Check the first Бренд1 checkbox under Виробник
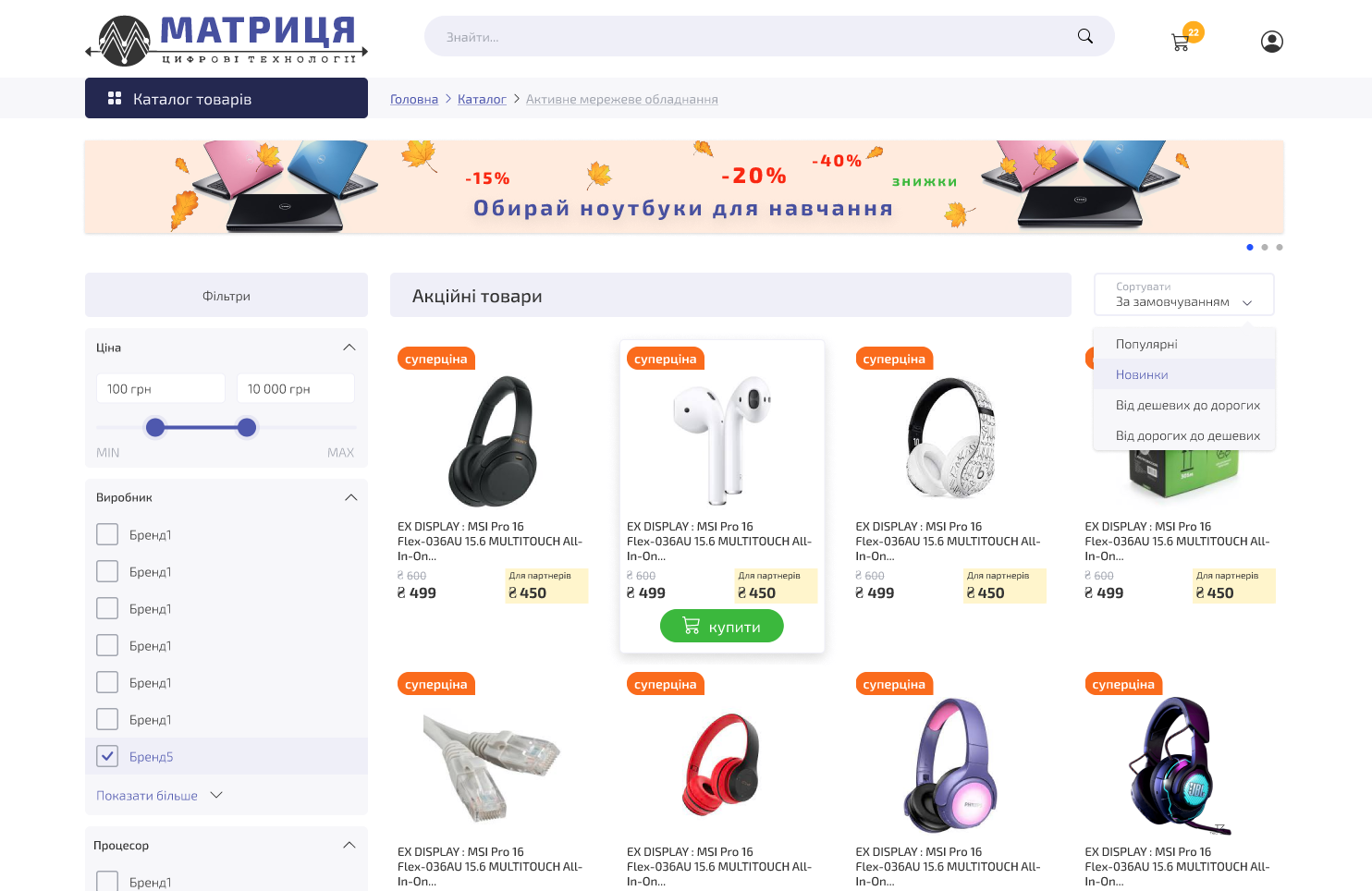The width and height of the screenshot is (1372, 891). pos(107,534)
